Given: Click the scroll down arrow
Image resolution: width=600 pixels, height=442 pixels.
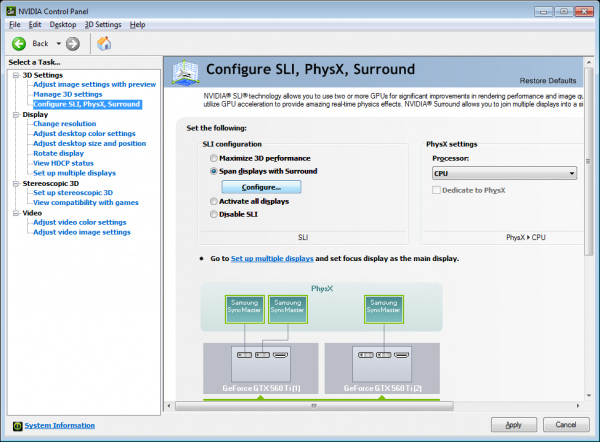Looking at the screenshot, I should click(x=589, y=396).
